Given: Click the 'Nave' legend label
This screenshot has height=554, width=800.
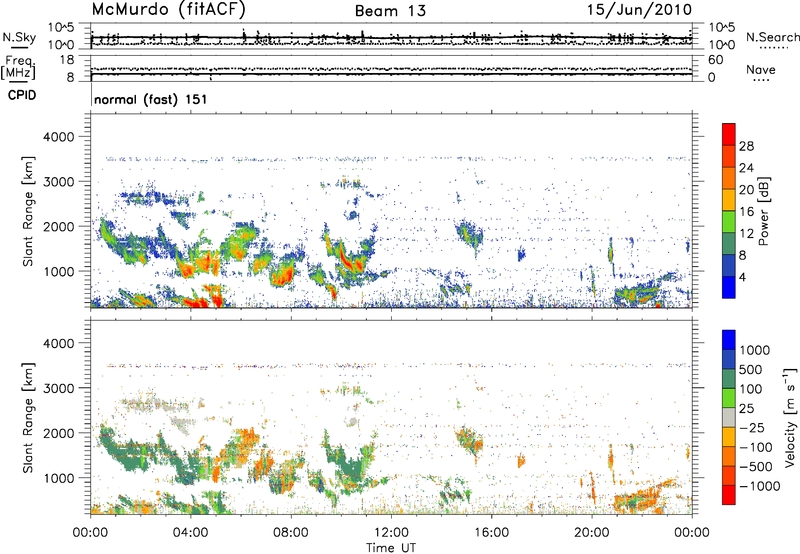Looking at the screenshot, I should [761, 69].
